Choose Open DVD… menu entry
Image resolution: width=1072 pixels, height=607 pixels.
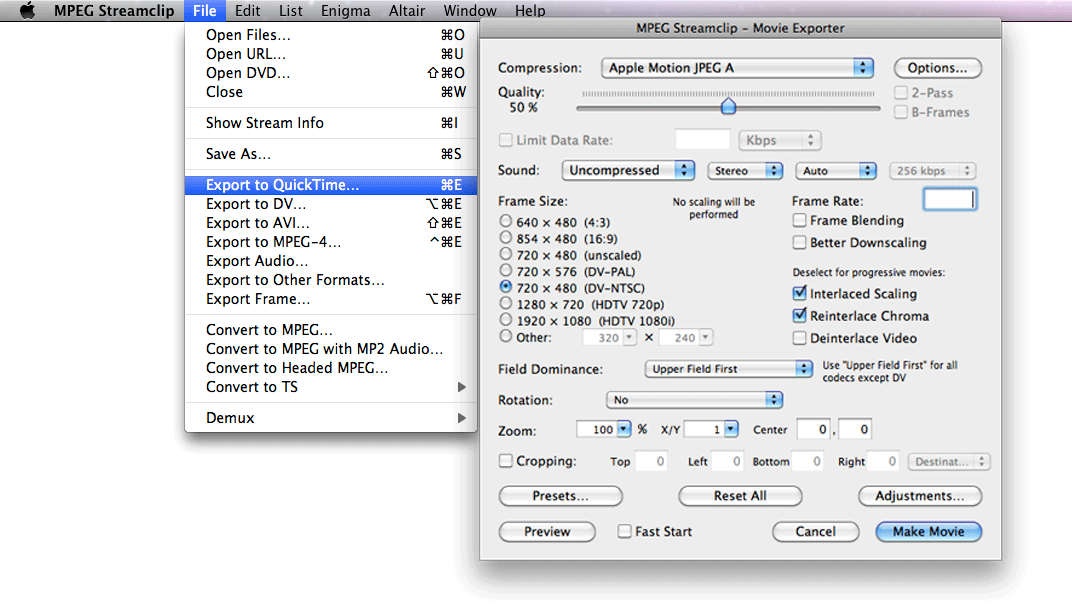coord(331,73)
